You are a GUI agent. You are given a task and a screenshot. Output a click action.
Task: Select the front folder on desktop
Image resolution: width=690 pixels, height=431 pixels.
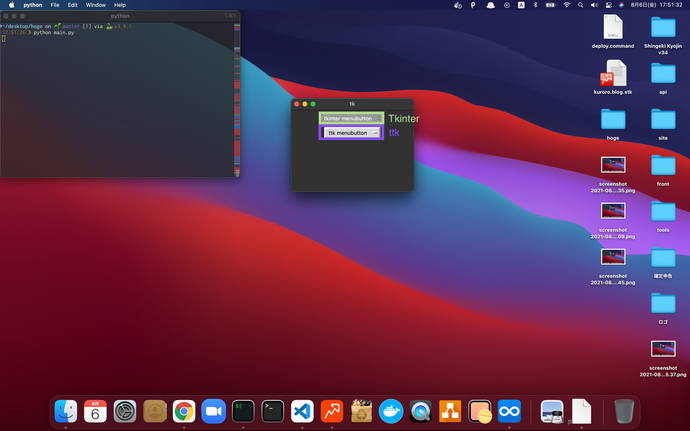tap(663, 166)
